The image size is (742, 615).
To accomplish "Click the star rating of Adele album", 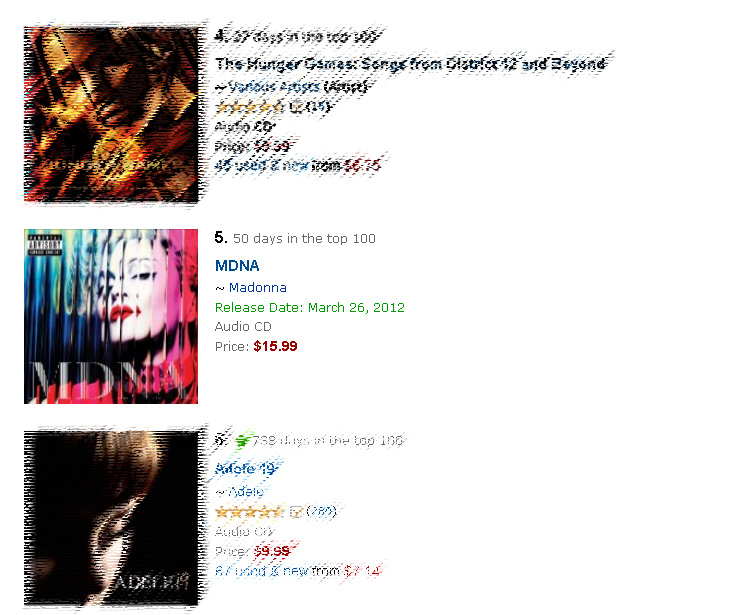I will (x=249, y=512).
